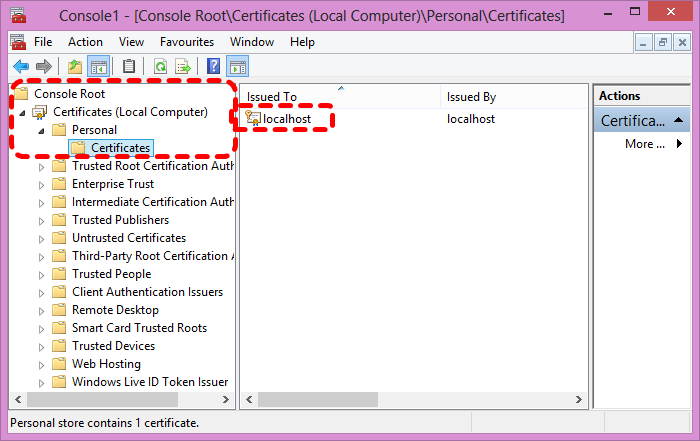Select Certificates folder under Personal

[112, 148]
